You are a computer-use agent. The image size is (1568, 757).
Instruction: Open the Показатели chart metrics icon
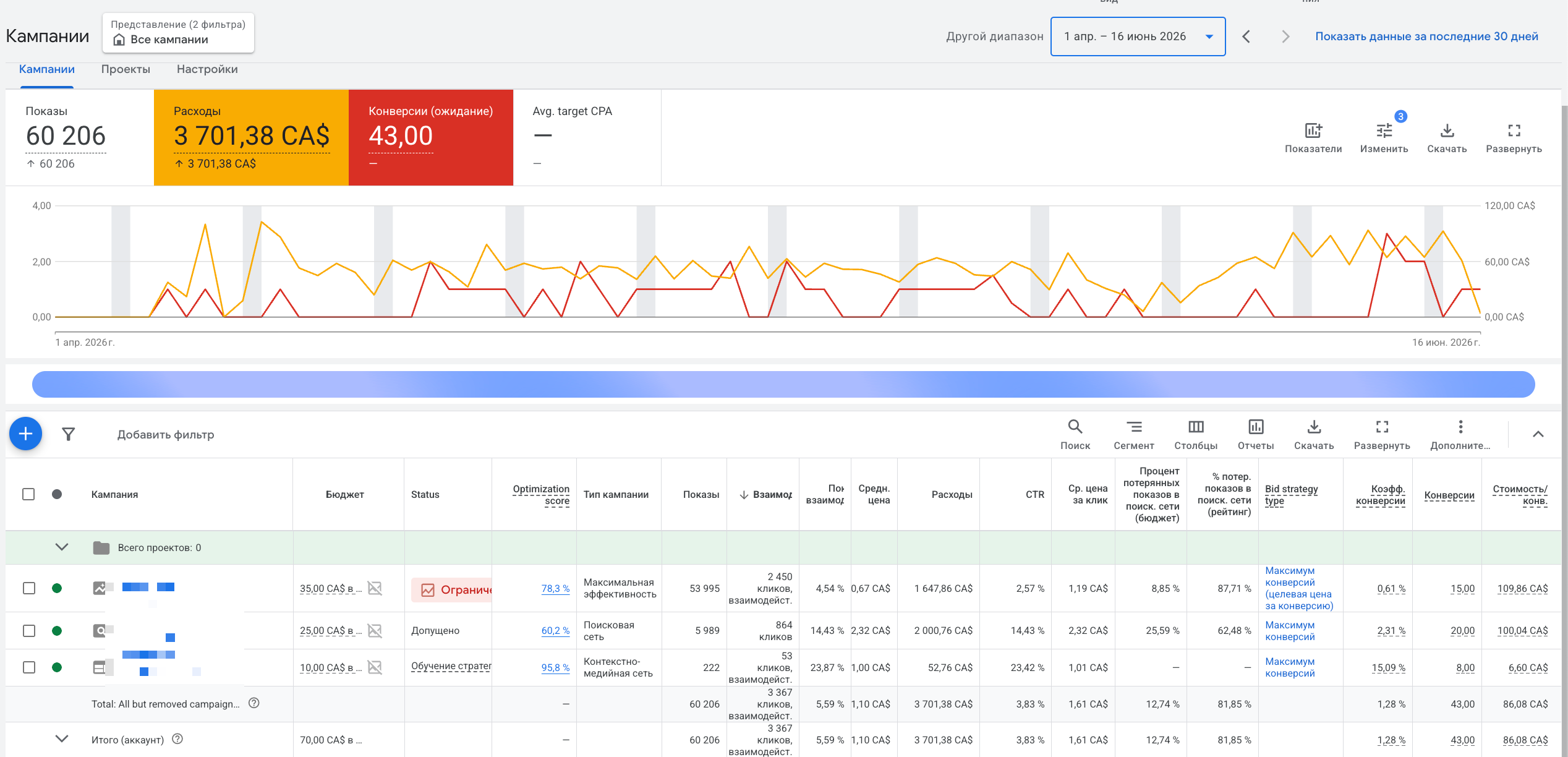pos(1313,130)
